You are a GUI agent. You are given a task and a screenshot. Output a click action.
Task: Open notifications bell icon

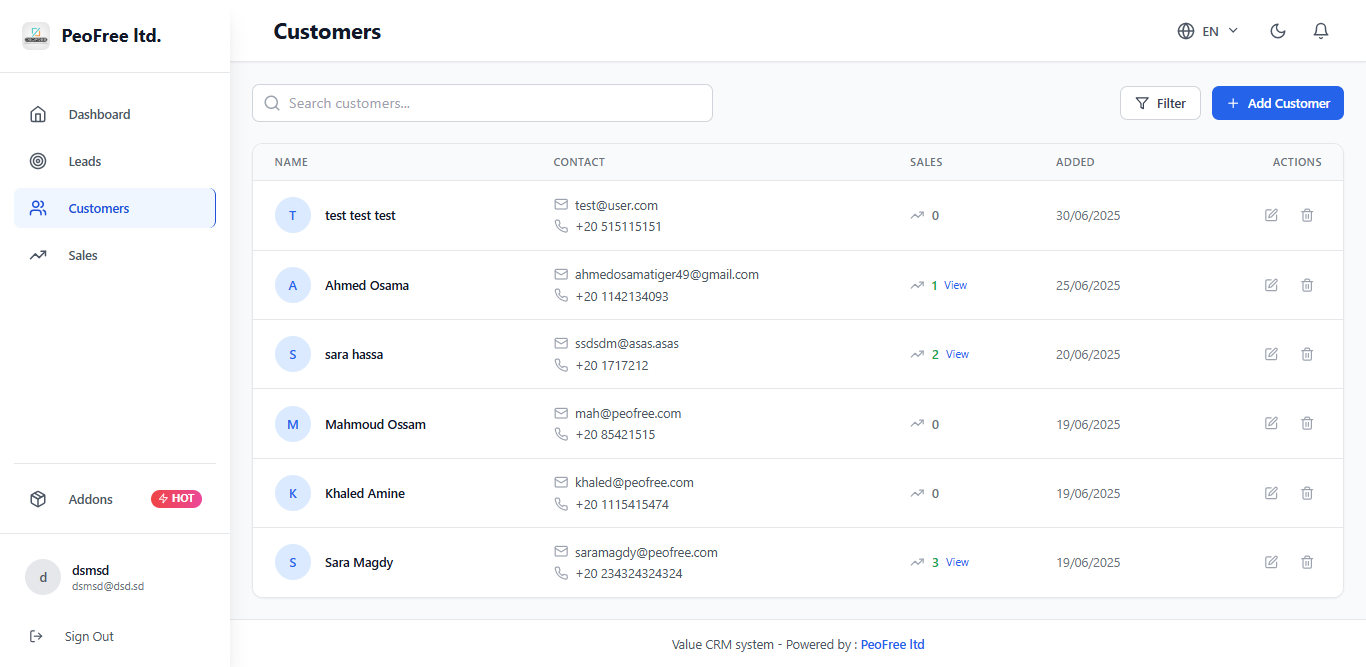1321,31
